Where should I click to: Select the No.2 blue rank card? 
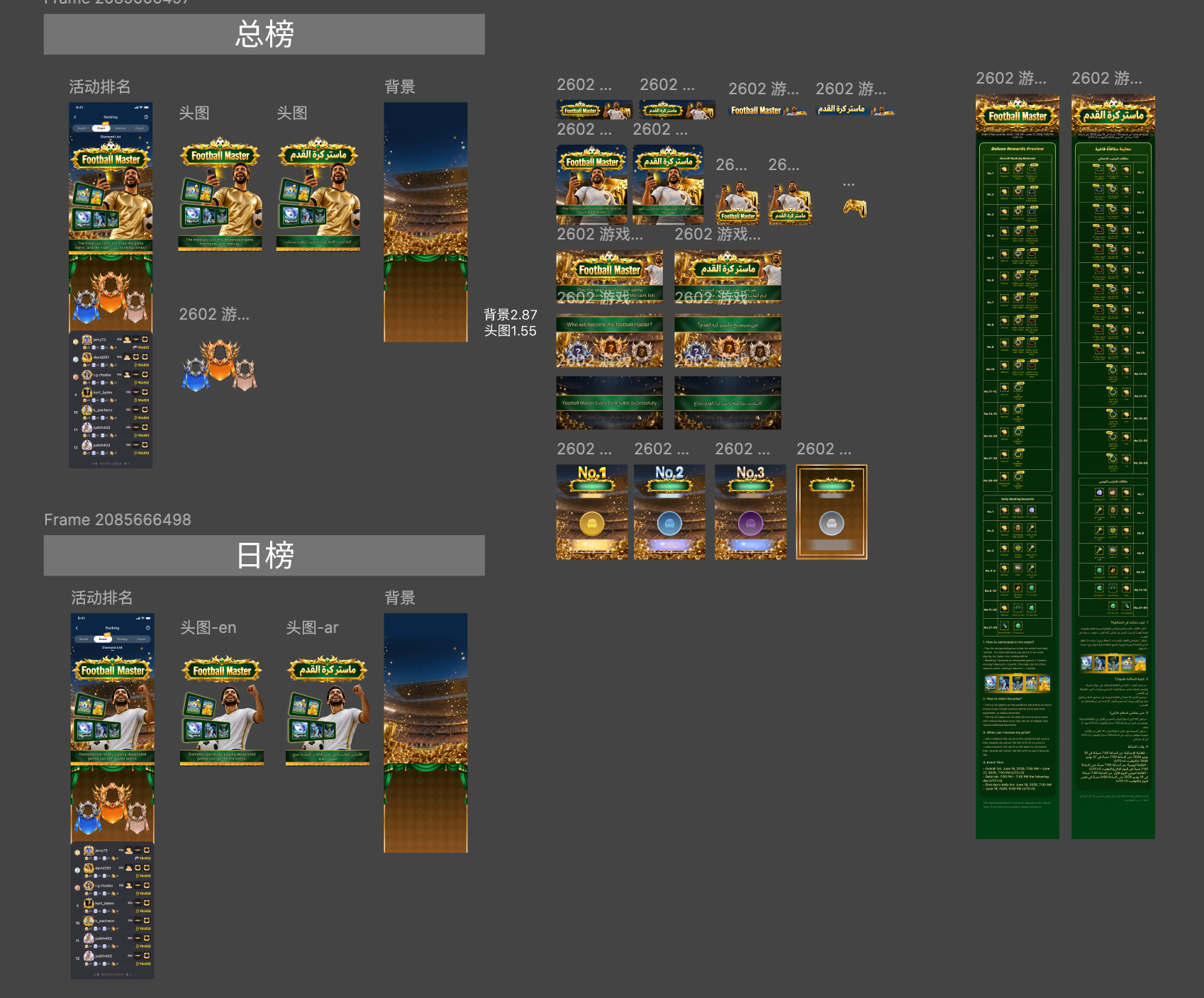pyautogui.click(x=669, y=512)
